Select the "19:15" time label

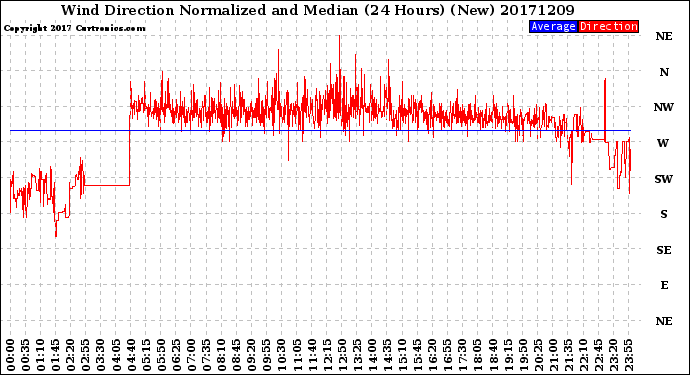[x=508, y=355]
